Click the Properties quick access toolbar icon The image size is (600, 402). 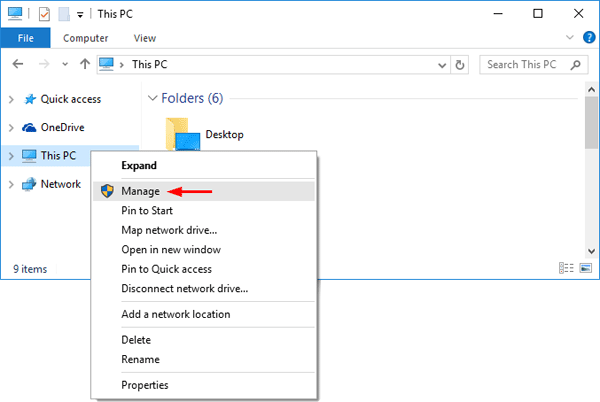[44, 14]
